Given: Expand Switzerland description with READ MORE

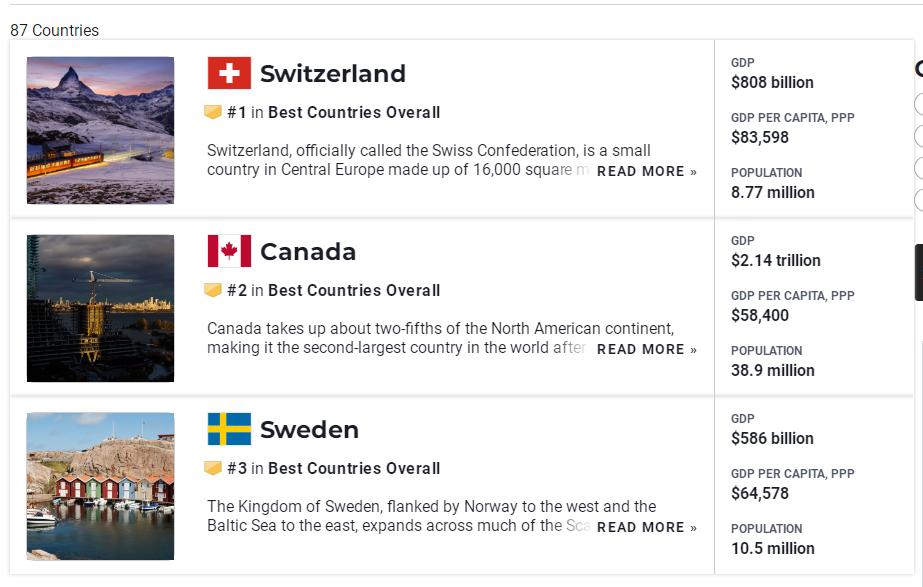Looking at the screenshot, I should pos(647,171).
